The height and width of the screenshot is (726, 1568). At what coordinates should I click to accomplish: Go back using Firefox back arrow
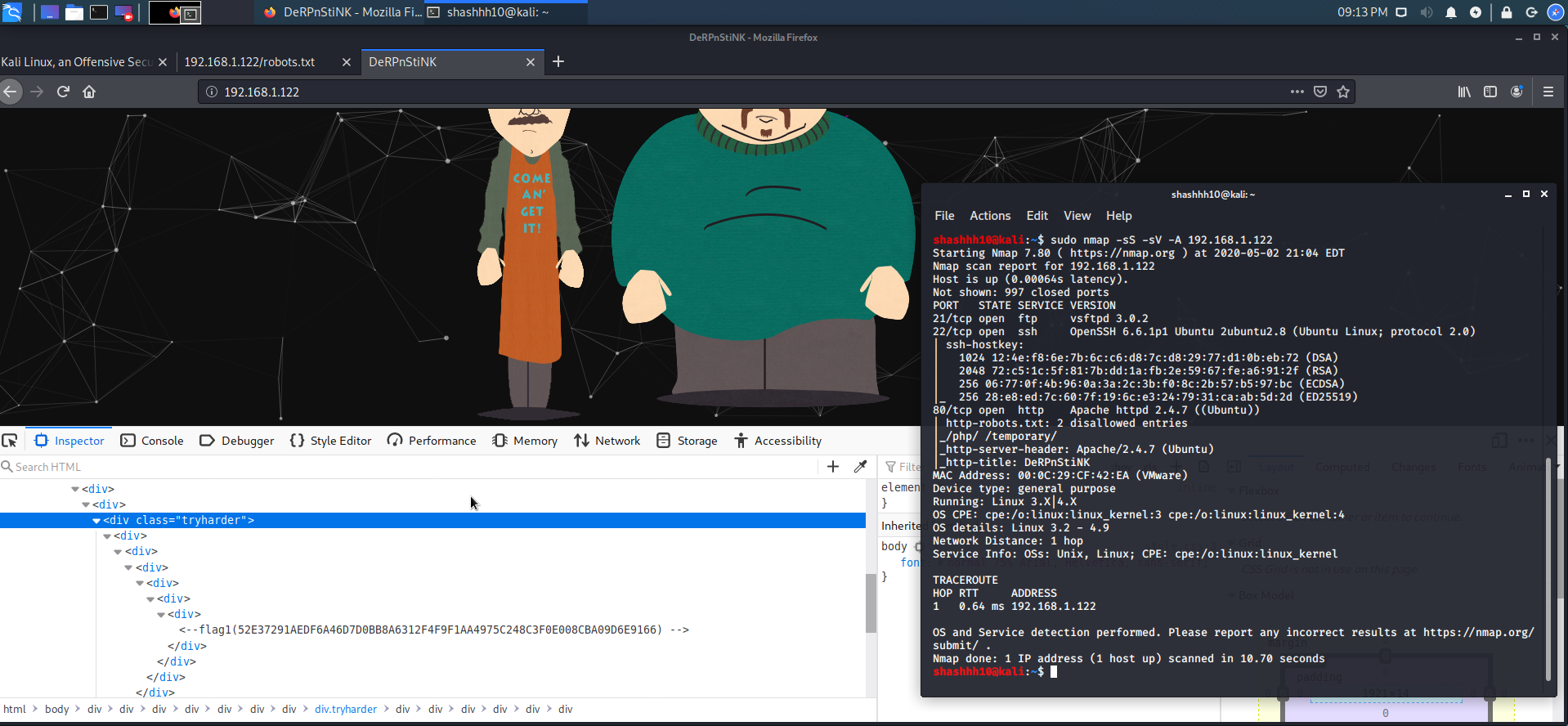(x=11, y=92)
